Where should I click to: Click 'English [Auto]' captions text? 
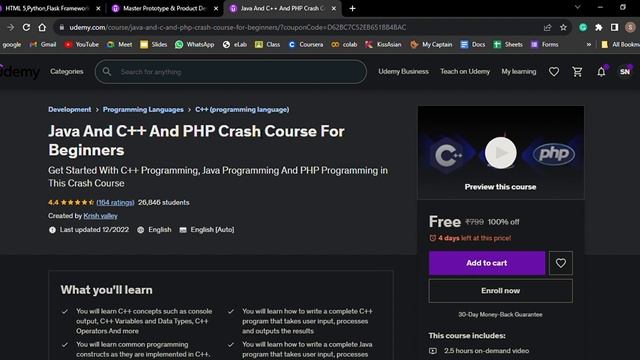pos(212,230)
